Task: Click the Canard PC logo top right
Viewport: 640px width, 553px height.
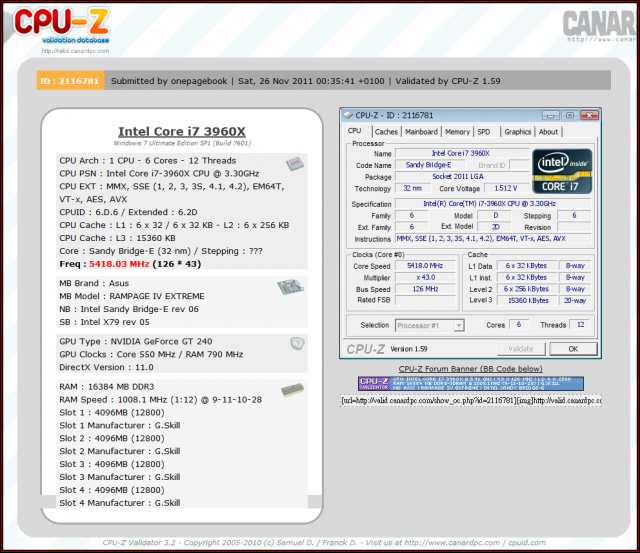Action: (599, 24)
